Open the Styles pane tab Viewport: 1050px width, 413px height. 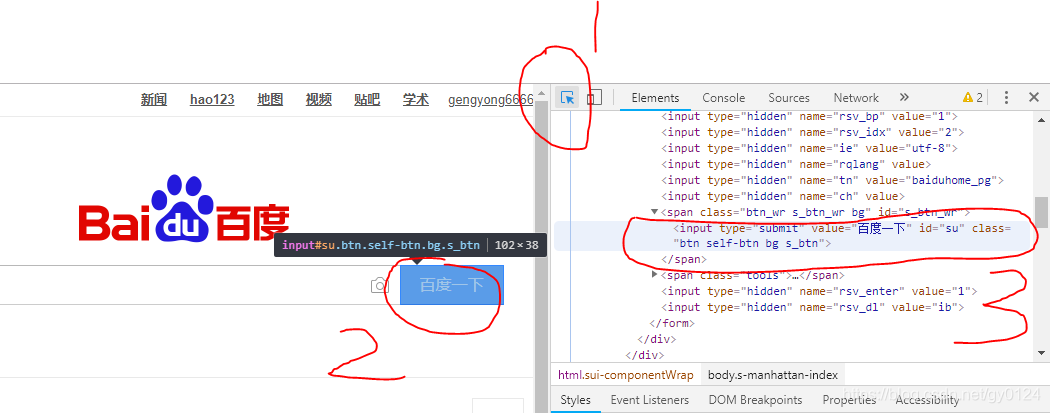click(x=575, y=400)
